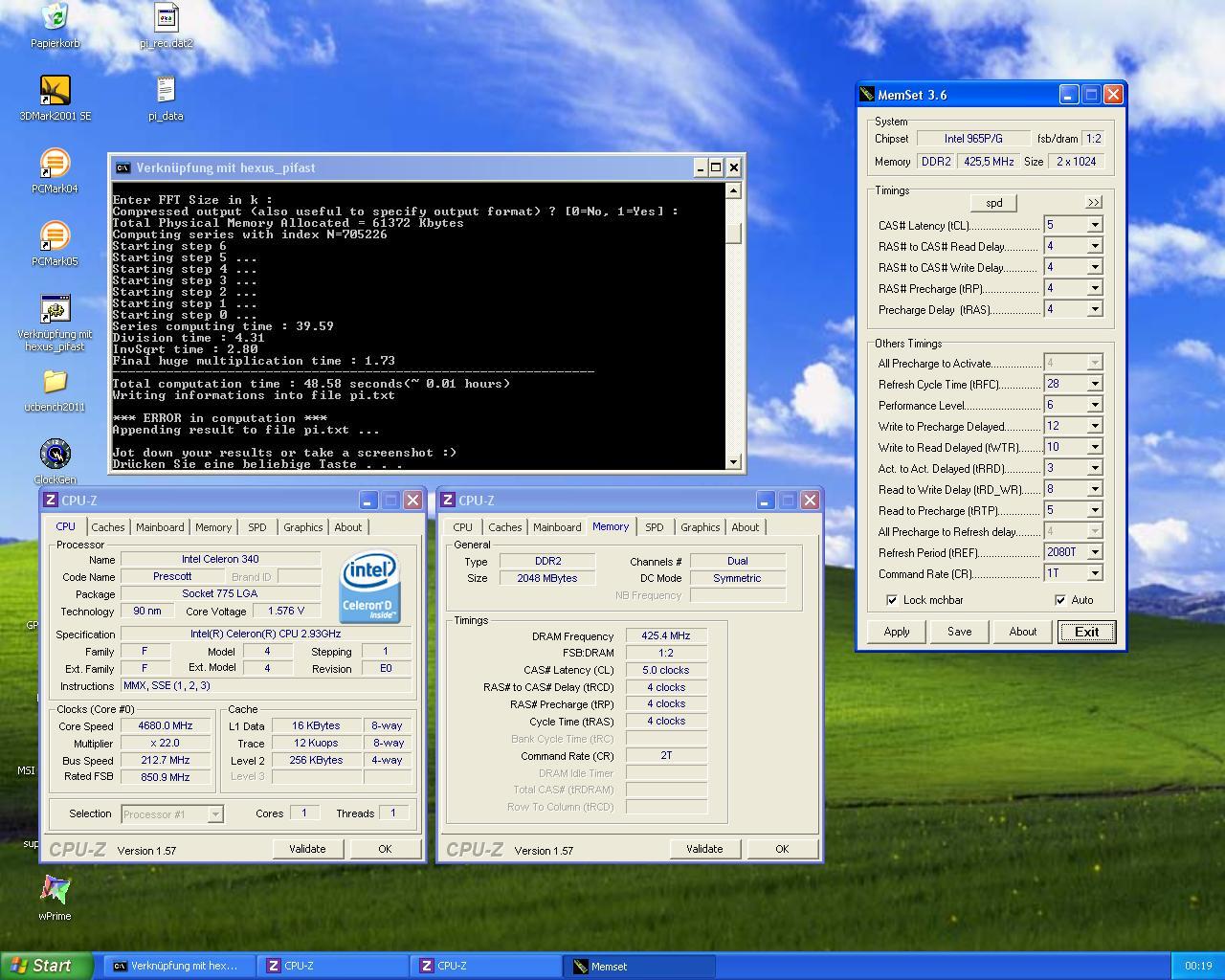
Task: Click OK in the left CPU-Z window
Action: 385,849
